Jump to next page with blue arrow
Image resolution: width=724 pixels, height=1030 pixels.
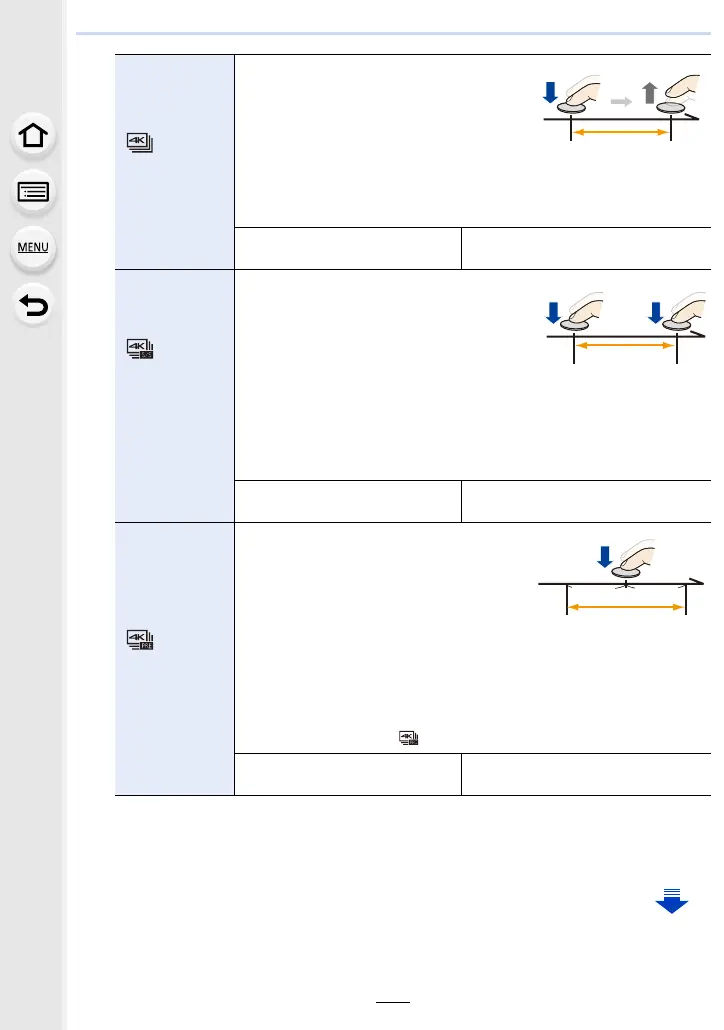(671, 902)
